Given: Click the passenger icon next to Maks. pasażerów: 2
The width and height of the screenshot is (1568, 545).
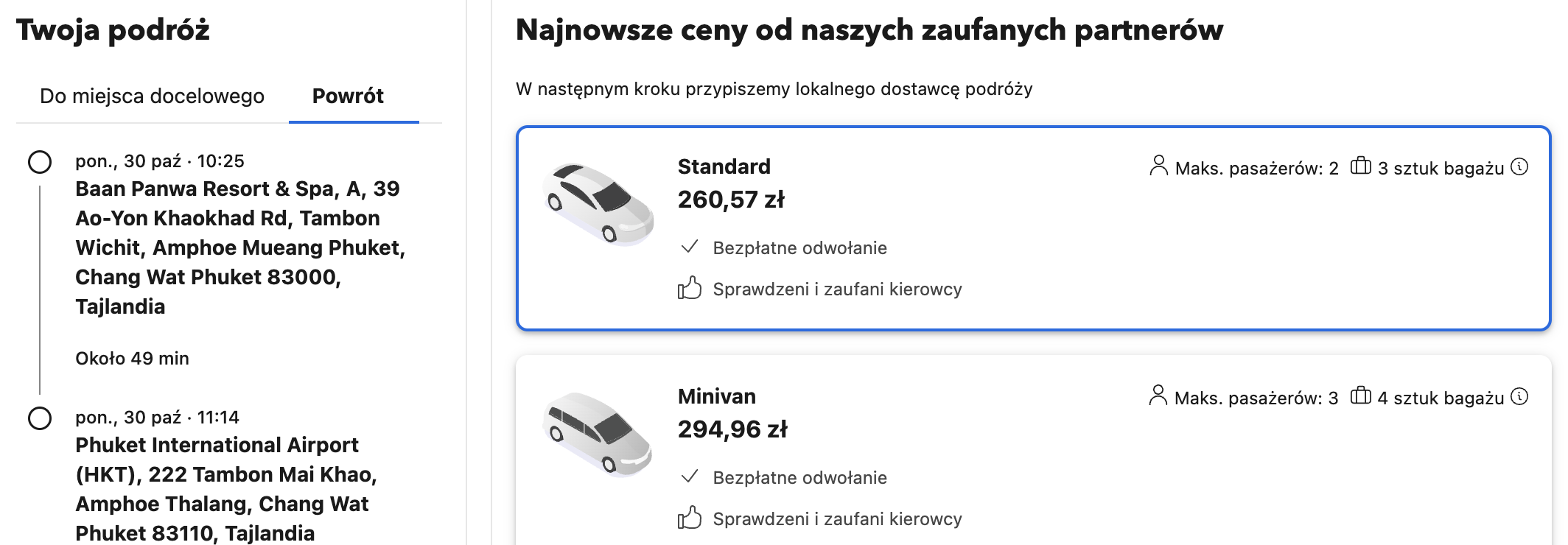Looking at the screenshot, I should tap(1158, 167).
